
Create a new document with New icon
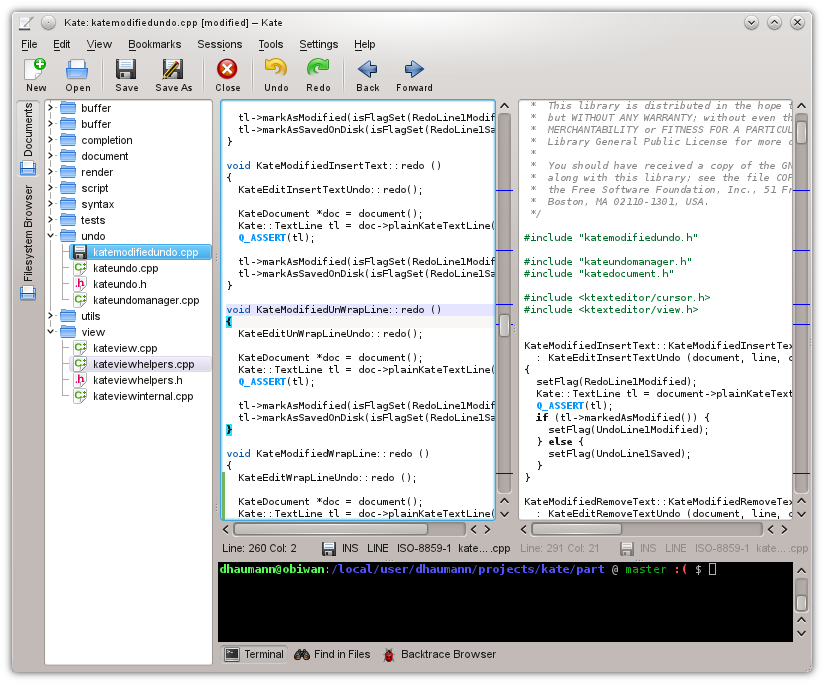tap(36, 75)
